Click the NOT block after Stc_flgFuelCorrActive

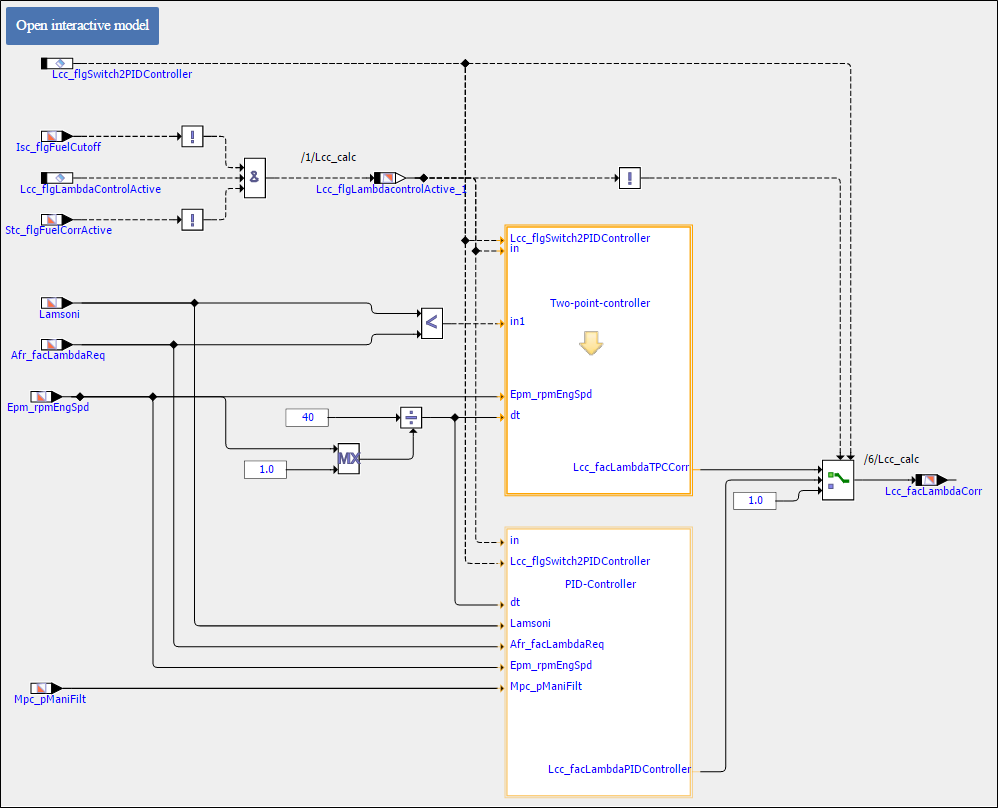192,220
